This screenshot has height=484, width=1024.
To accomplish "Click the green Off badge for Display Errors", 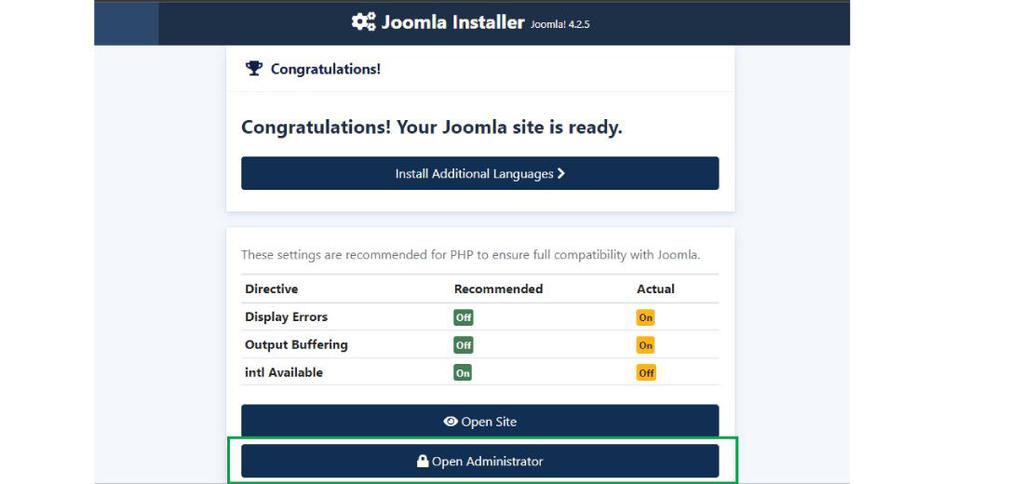I will pyautogui.click(x=464, y=317).
